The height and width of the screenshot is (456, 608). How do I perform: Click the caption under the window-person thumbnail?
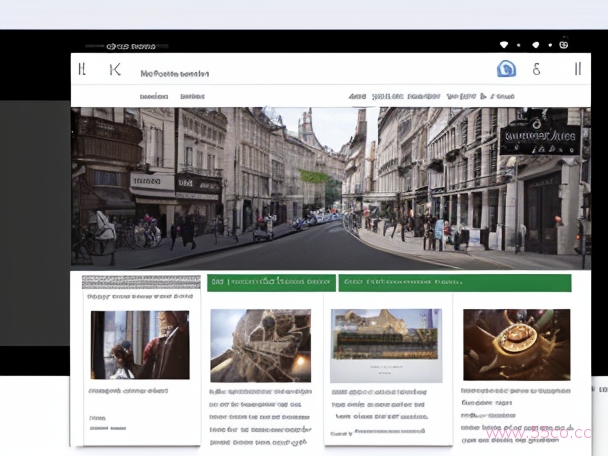click(x=128, y=391)
